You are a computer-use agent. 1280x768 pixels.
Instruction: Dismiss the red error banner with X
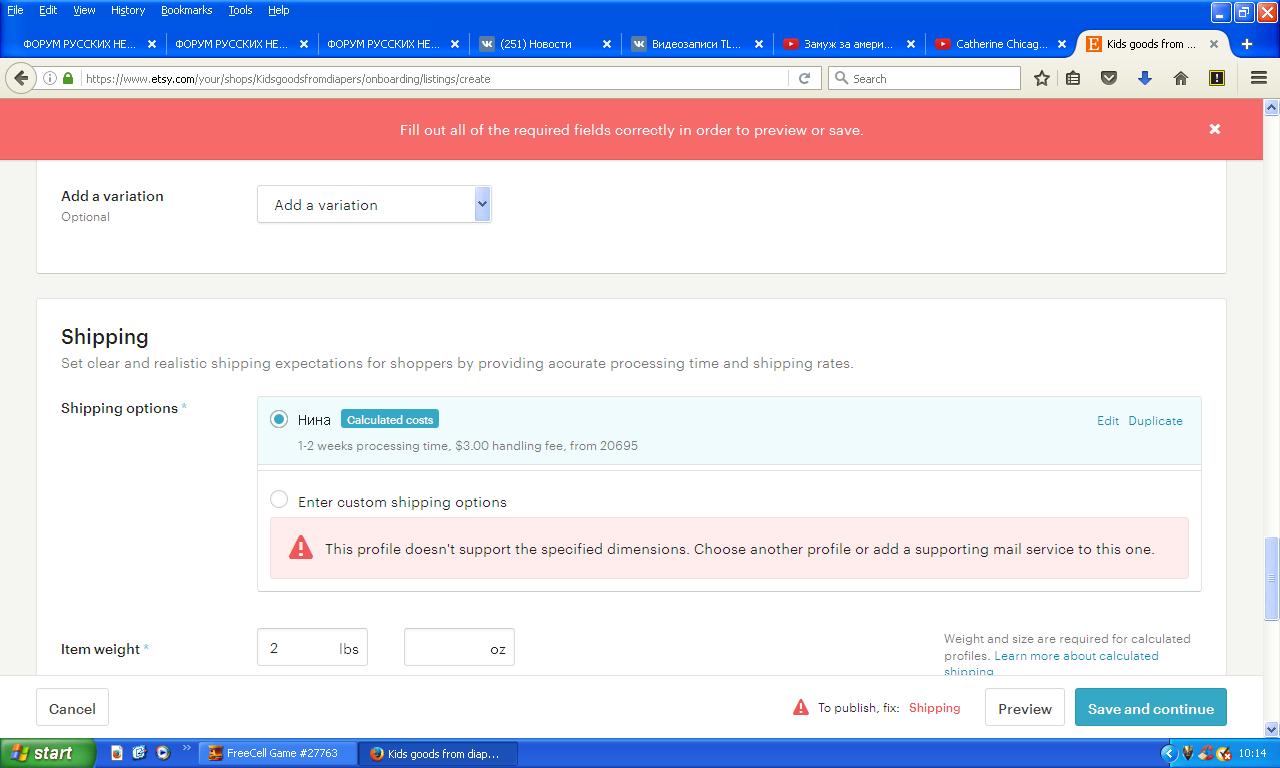(x=1215, y=129)
